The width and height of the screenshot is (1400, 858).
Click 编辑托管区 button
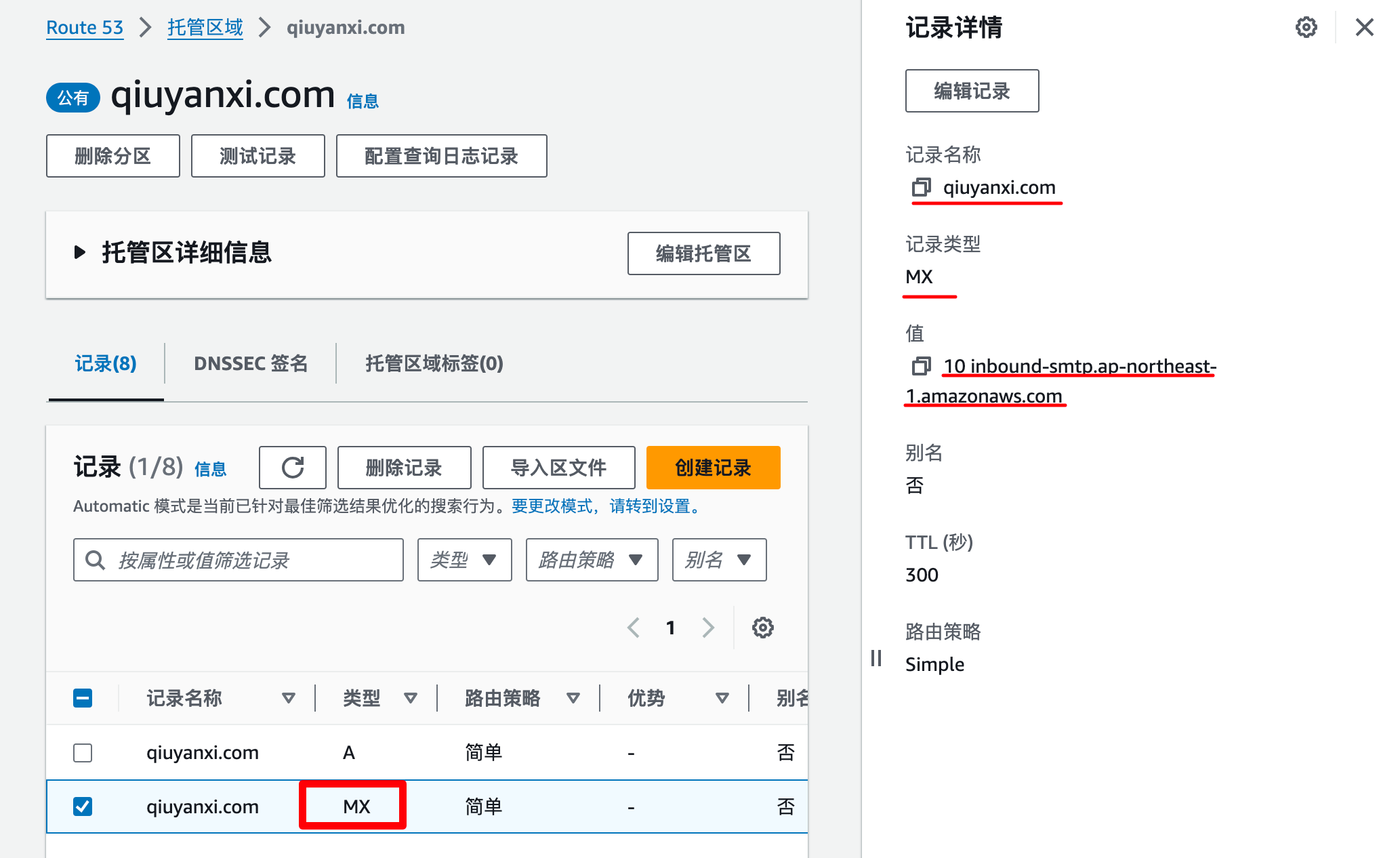click(704, 253)
